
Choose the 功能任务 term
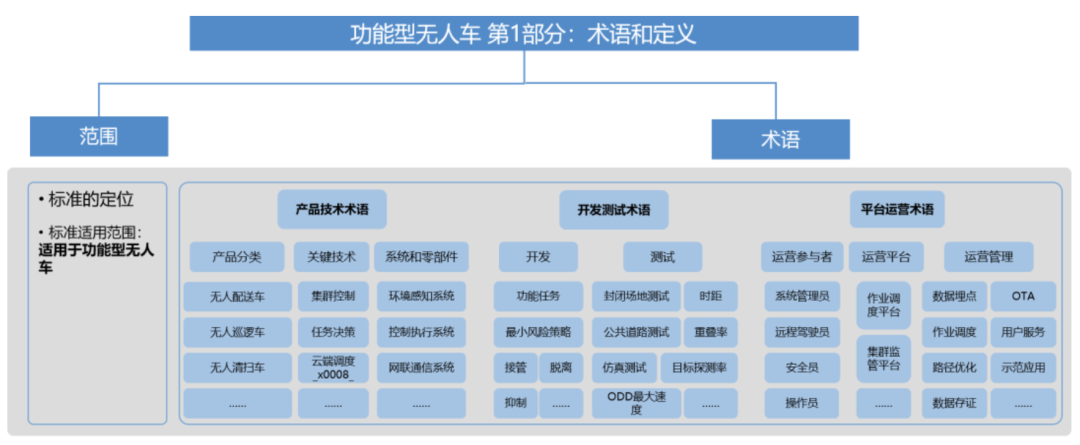point(539,297)
